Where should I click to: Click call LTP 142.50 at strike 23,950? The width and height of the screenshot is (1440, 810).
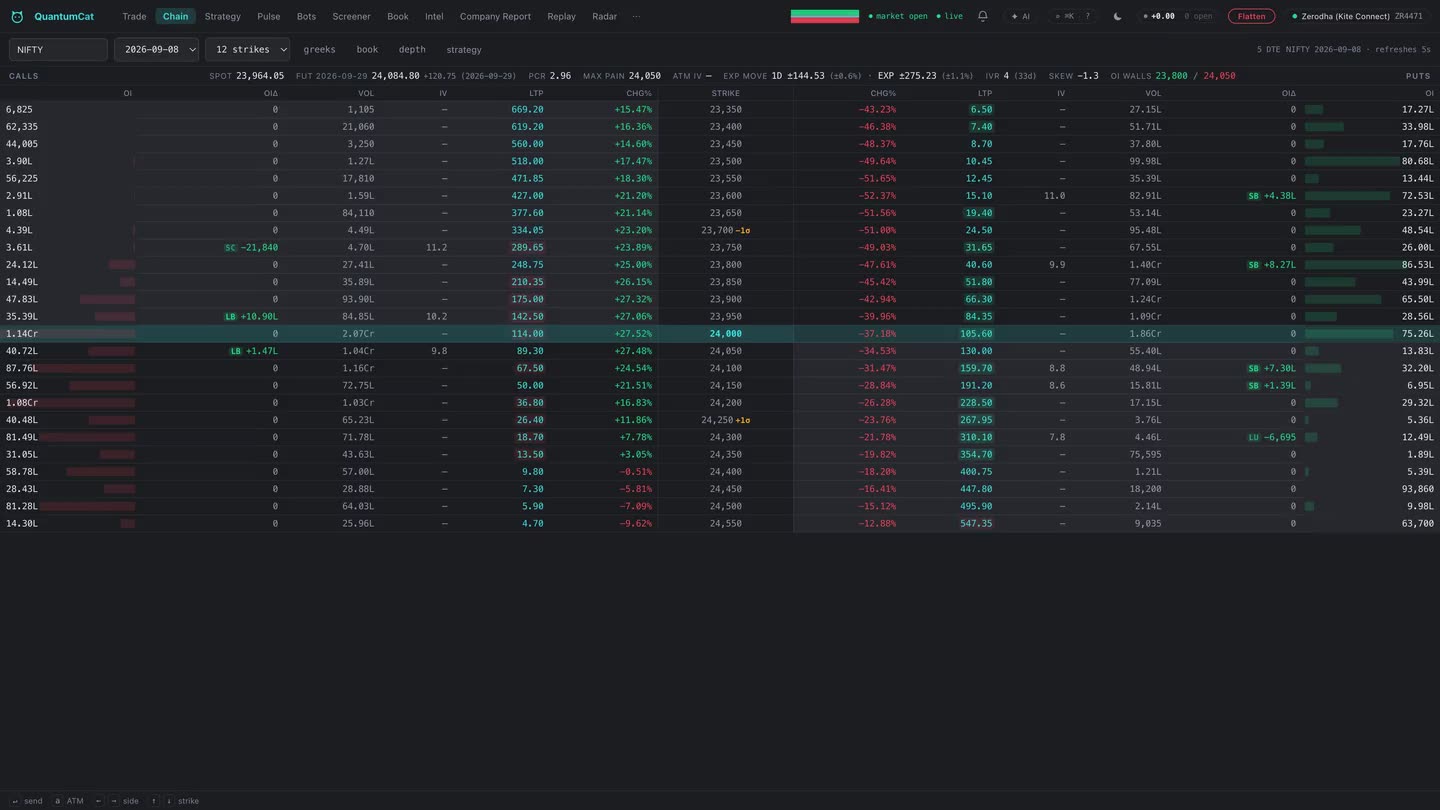point(527,317)
